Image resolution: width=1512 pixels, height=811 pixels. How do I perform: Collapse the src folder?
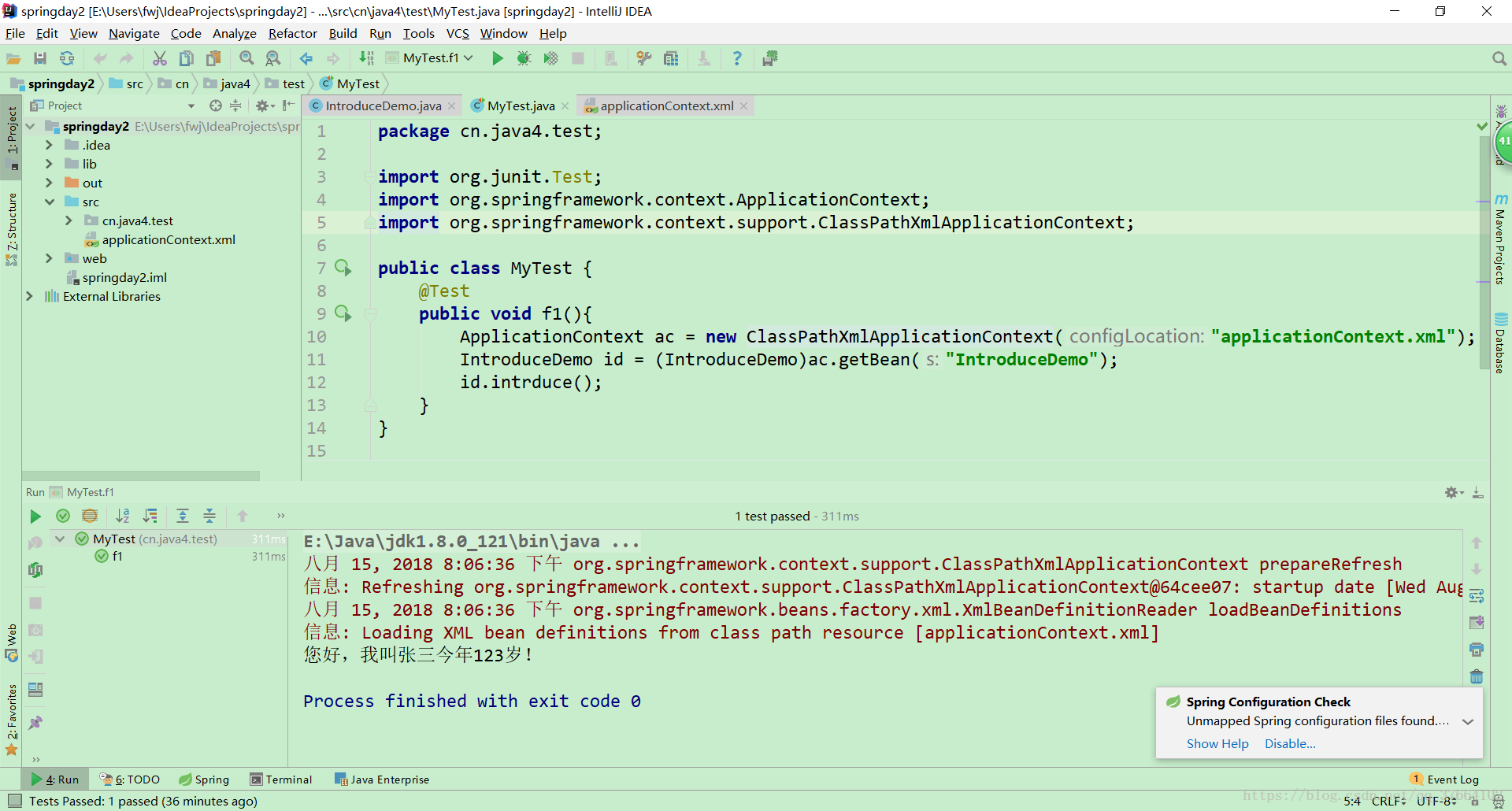point(49,202)
